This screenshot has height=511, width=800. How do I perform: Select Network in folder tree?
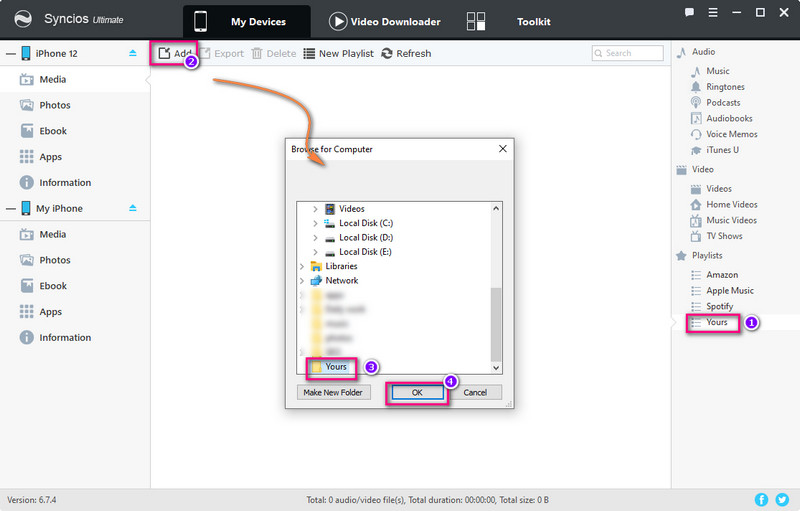click(342, 280)
